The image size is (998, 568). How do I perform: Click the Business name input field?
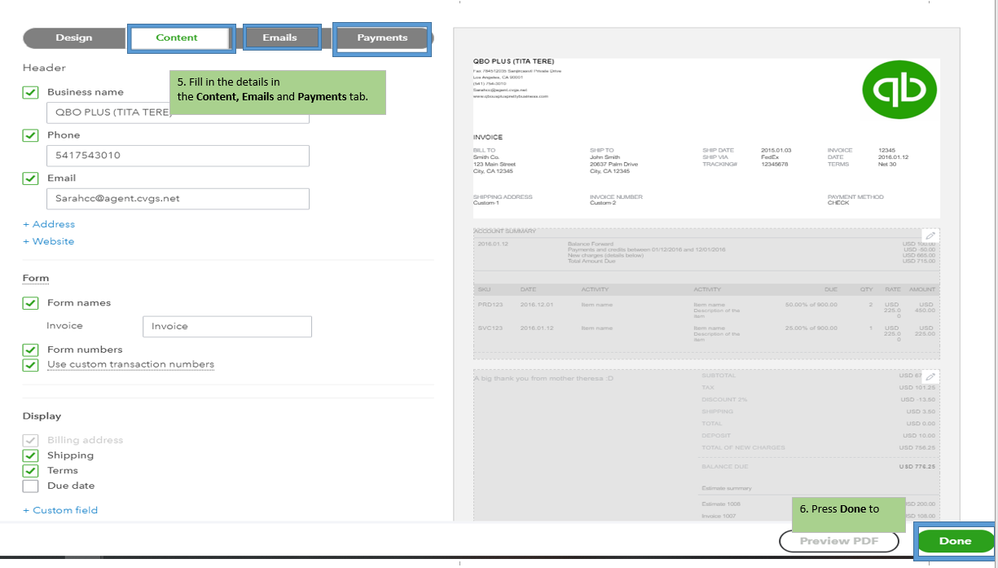tap(178, 113)
